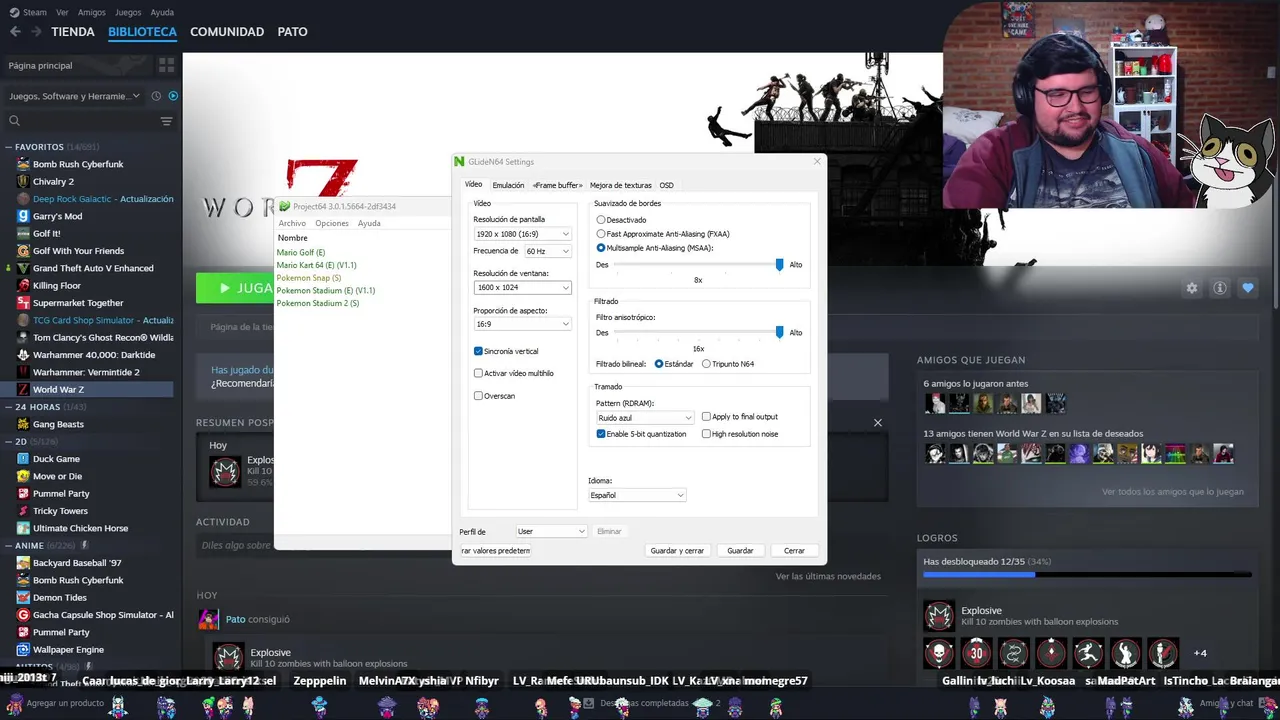The width and height of the screenshot is (1280, 720).
Task: Click the recent activity clock icon
Action: tap(156, 96)
